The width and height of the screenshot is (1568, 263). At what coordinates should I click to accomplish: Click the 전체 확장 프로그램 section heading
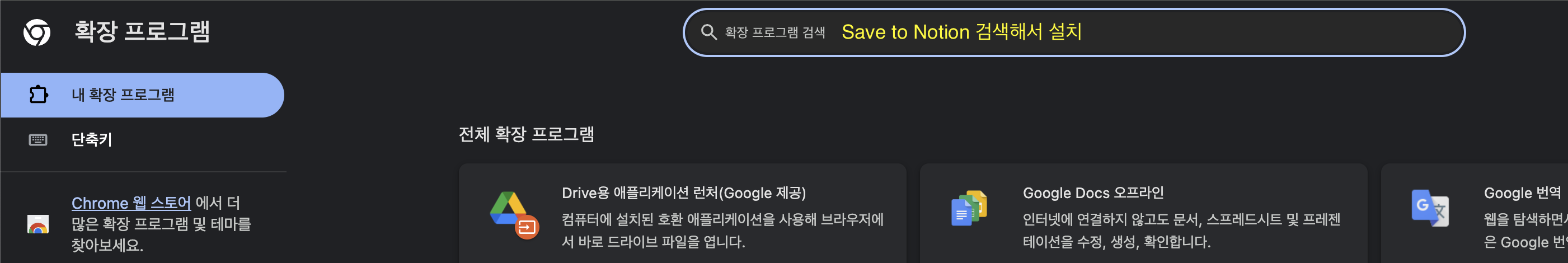(526, 134)
